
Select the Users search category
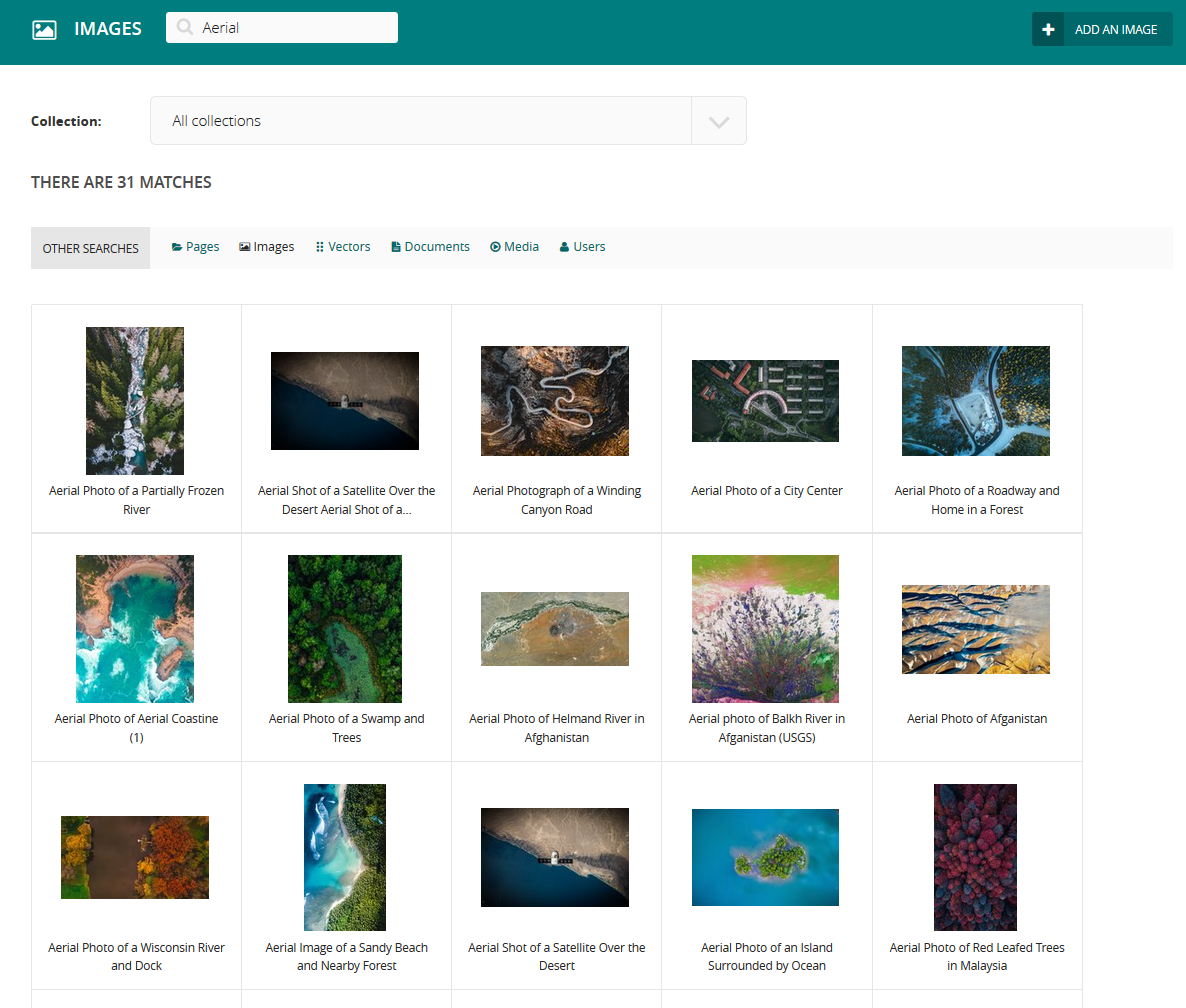pyautogui.click(x=582, y=246)
